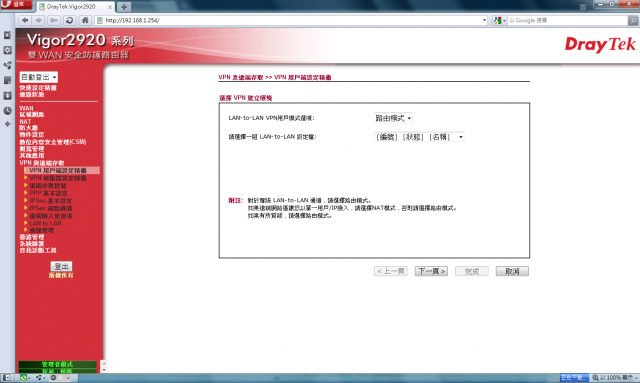This screenshot has width=640, height=383.
Task: Open the 防火牆 firewall menu
Action: click(x=29, y=128)
